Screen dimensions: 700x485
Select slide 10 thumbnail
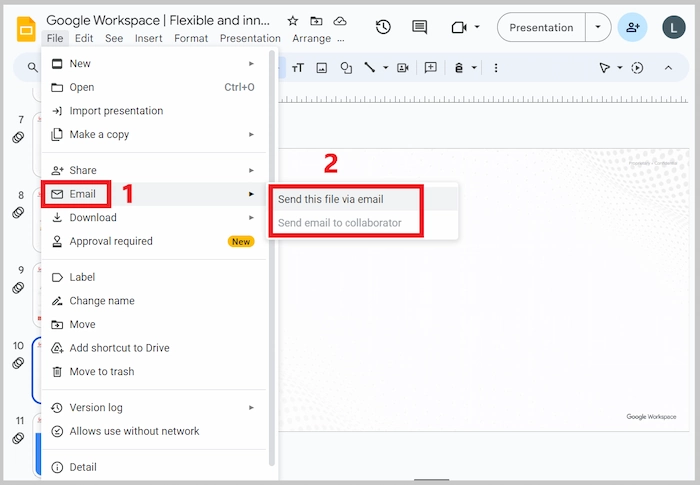(37, 370)
